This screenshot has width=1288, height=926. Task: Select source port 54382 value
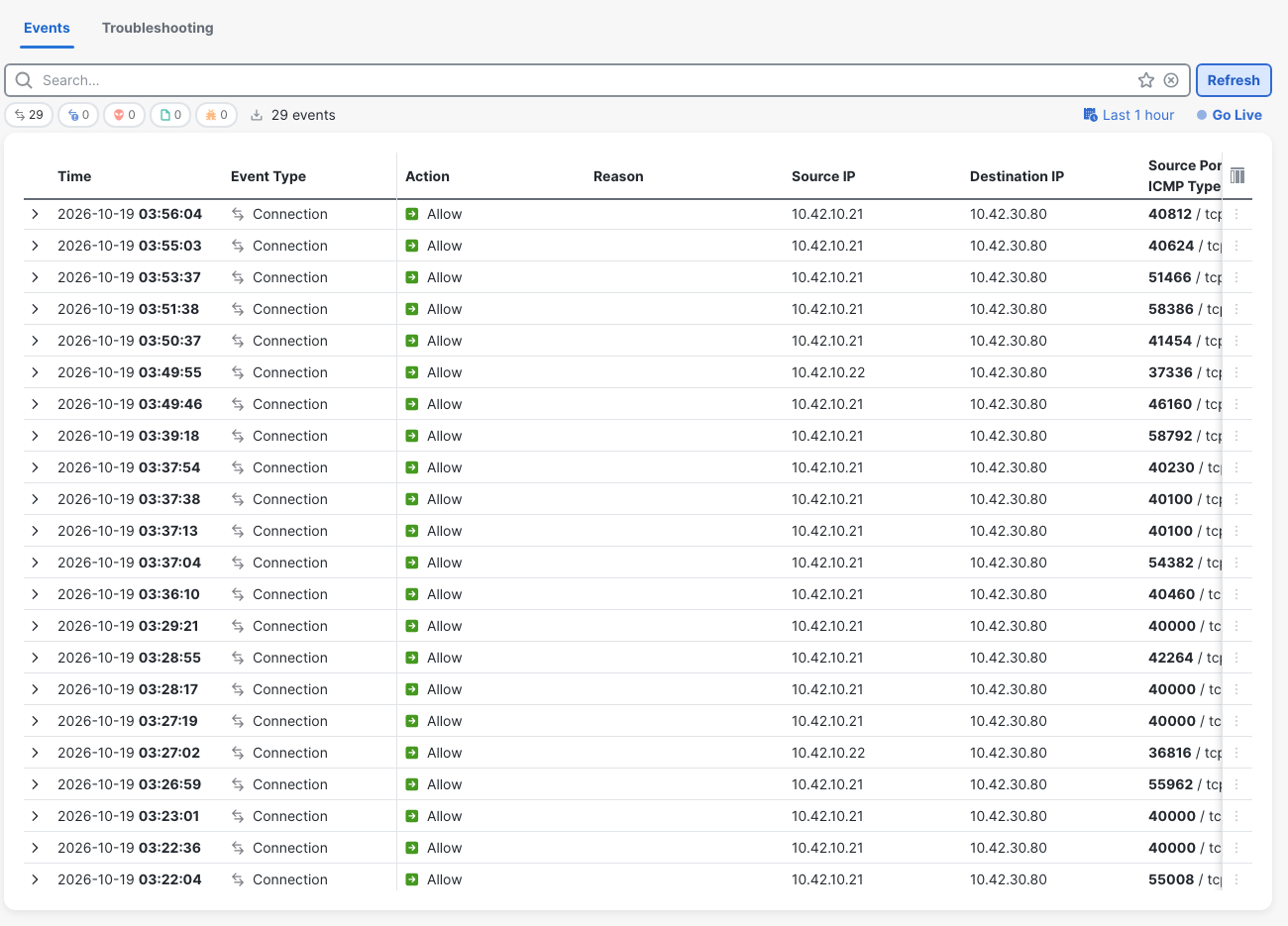tap(1171, 563)
